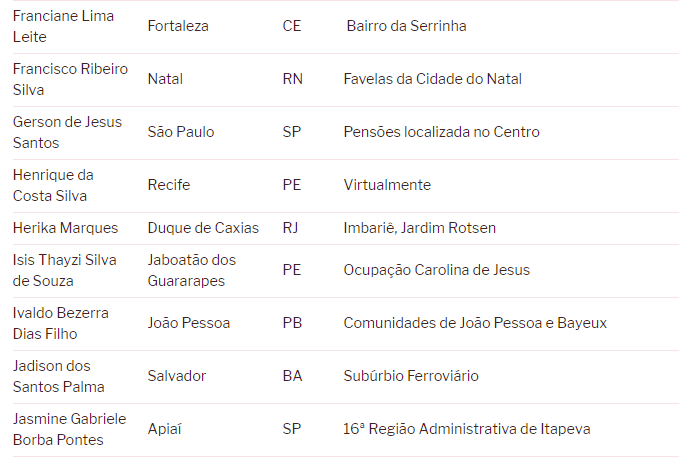696x461 pixels.
Task: Click the name Ivaldo Bezerra Dias Filho
Action: (x=61, y=323)
